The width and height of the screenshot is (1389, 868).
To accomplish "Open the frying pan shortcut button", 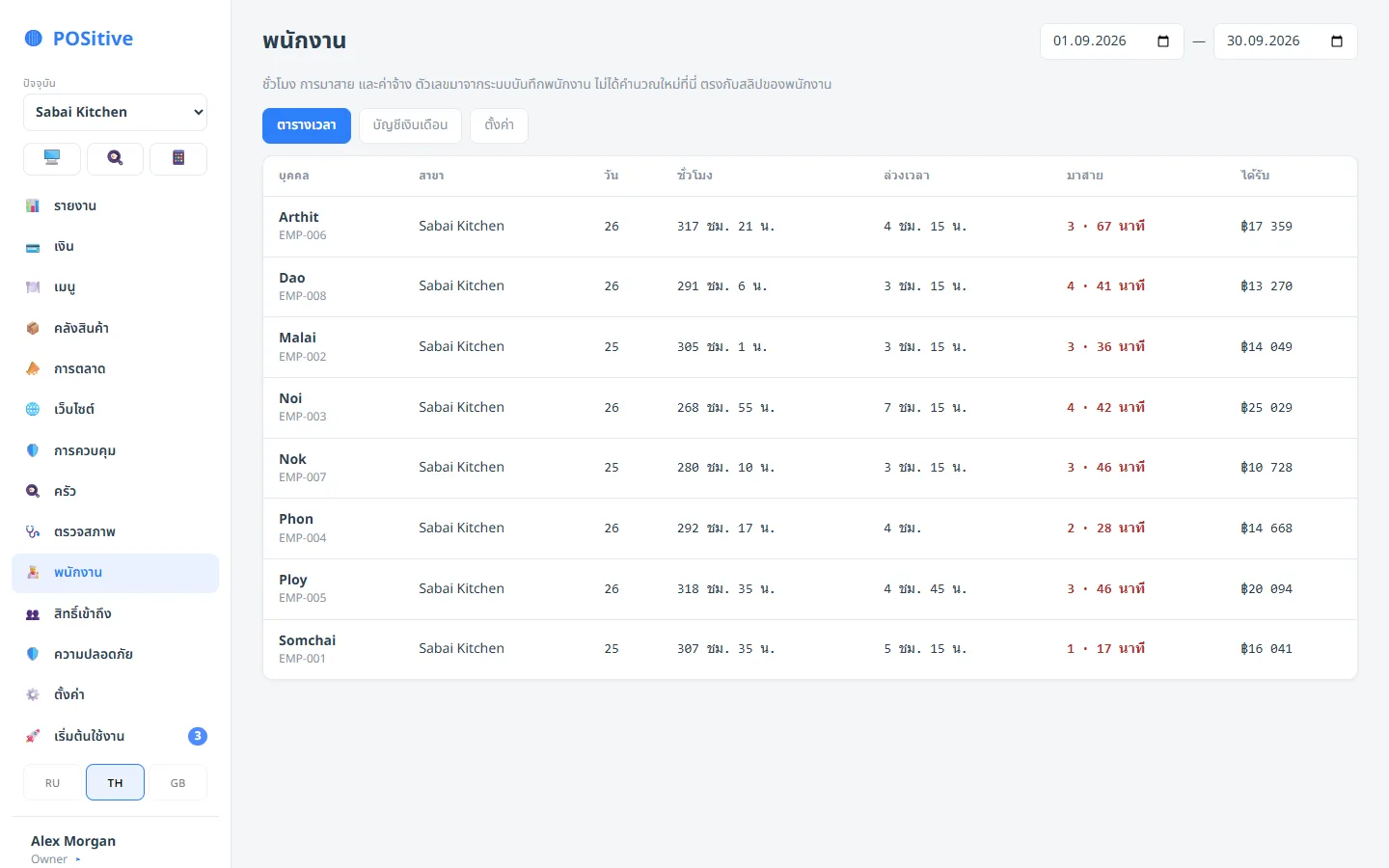I will pos(115,158).
